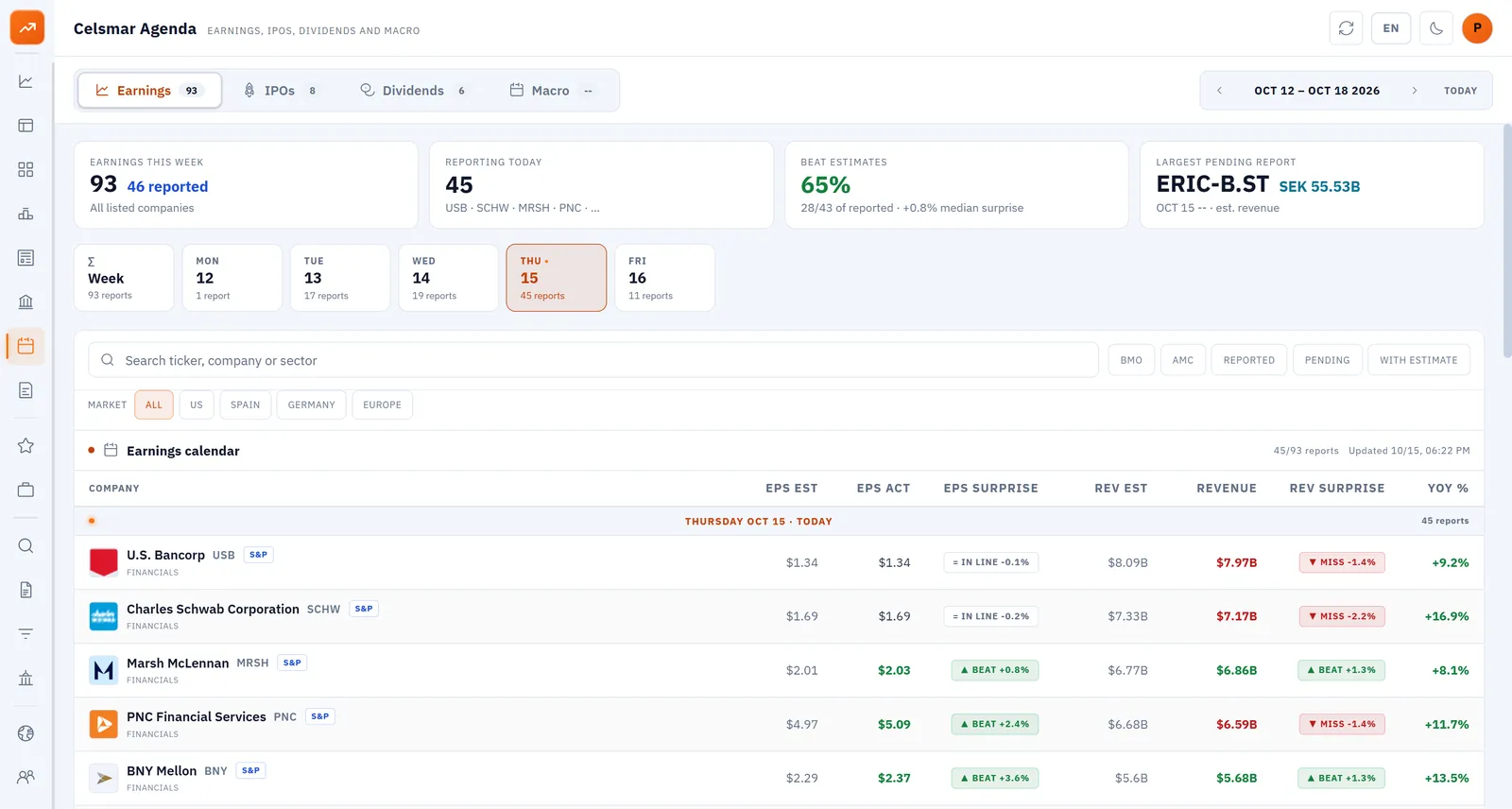Open the briefcase portfolio sidebar icon
This screenshot has height=809, width=1512.
coord(26,490)
